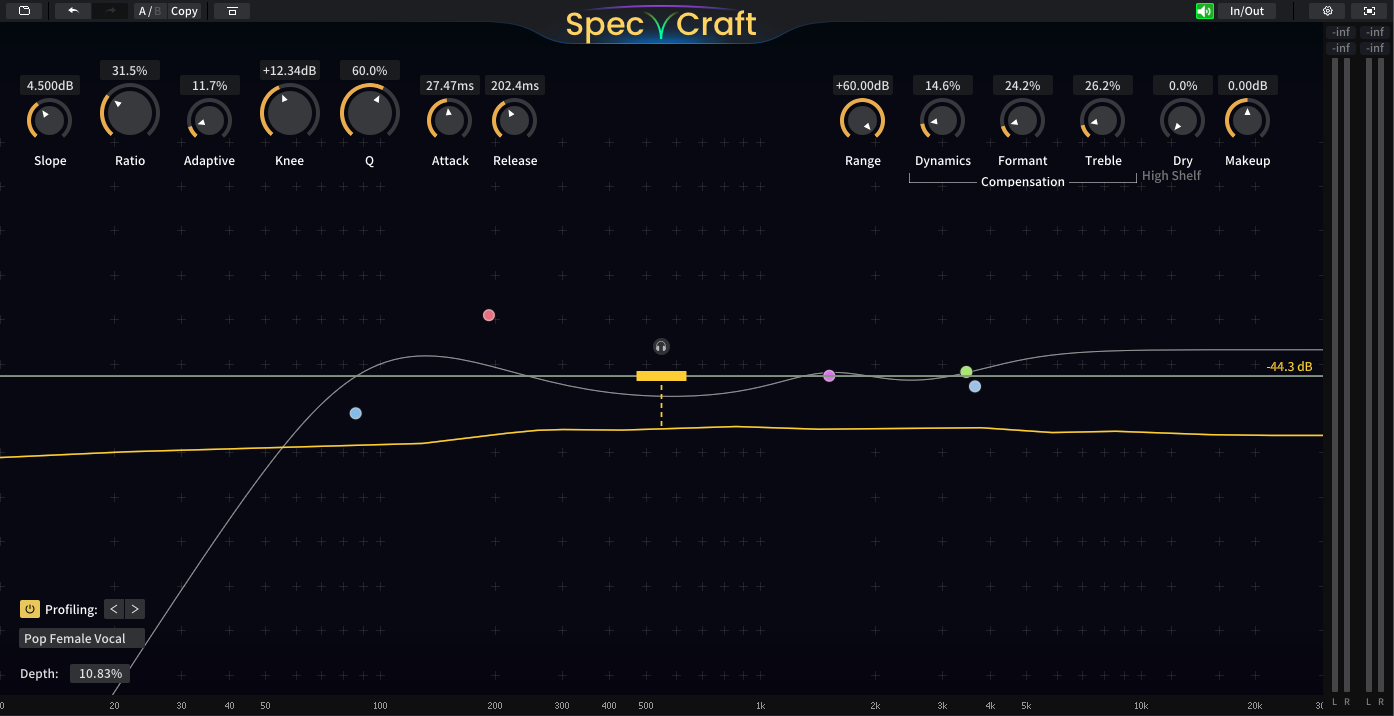This screenshot has width=1394, height=716.
Task: Click the Attack knob
Action: coord(450,121)
